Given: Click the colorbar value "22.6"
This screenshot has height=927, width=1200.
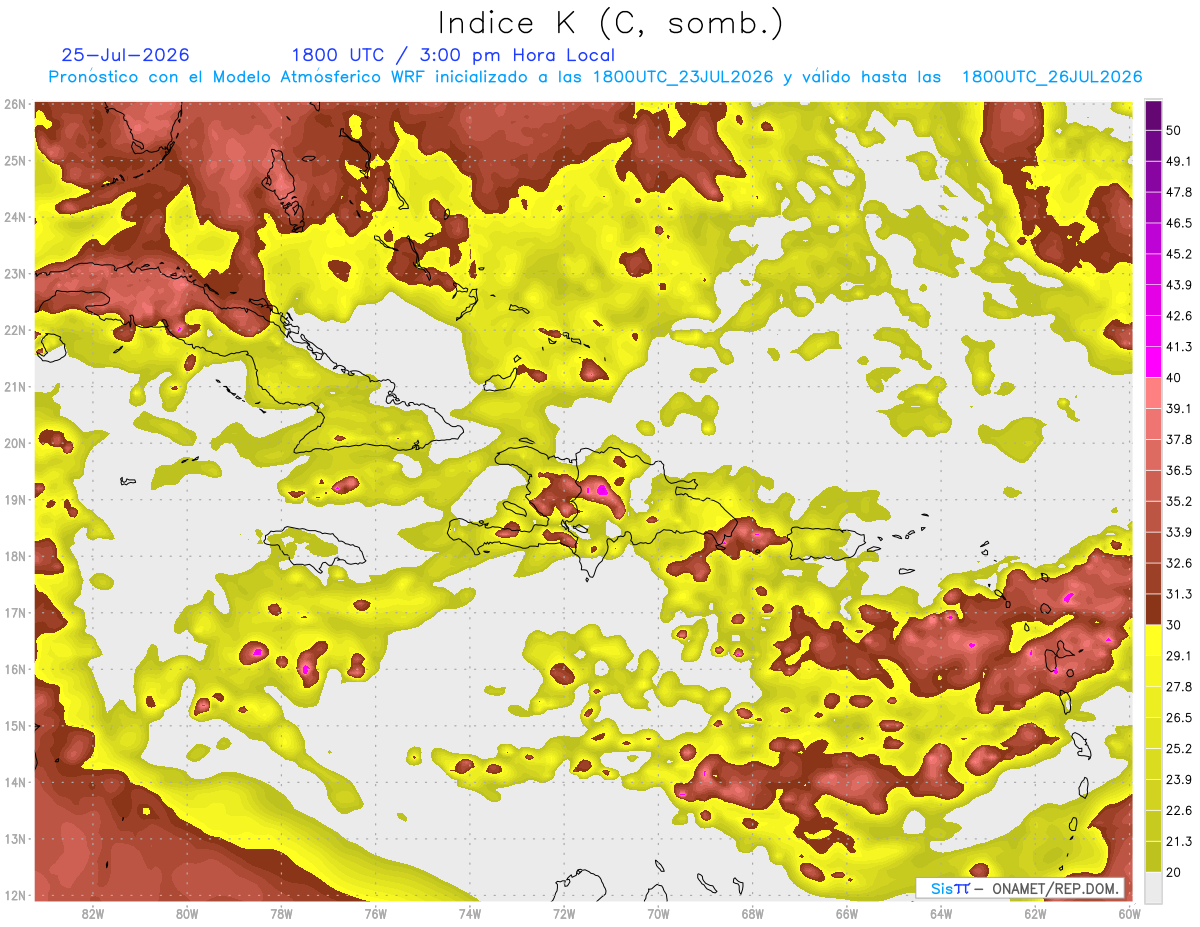Looking at the screenshot, I should click(1179, 811).
